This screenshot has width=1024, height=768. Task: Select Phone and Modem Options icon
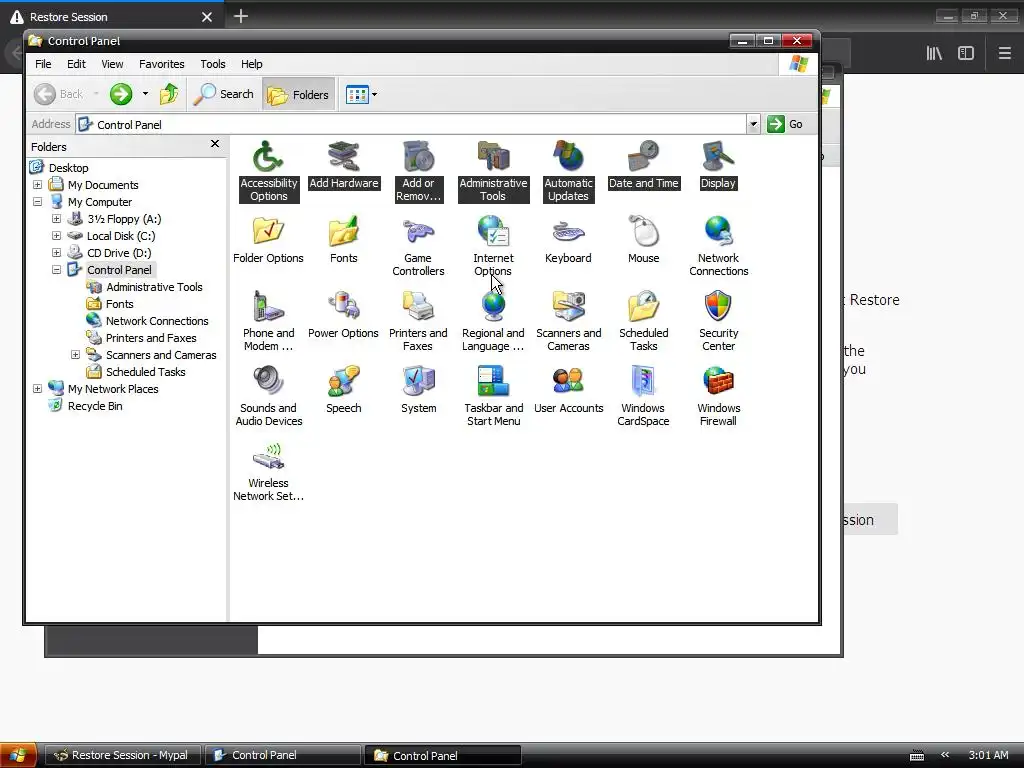pyautogui.click(x=268, y=321)
